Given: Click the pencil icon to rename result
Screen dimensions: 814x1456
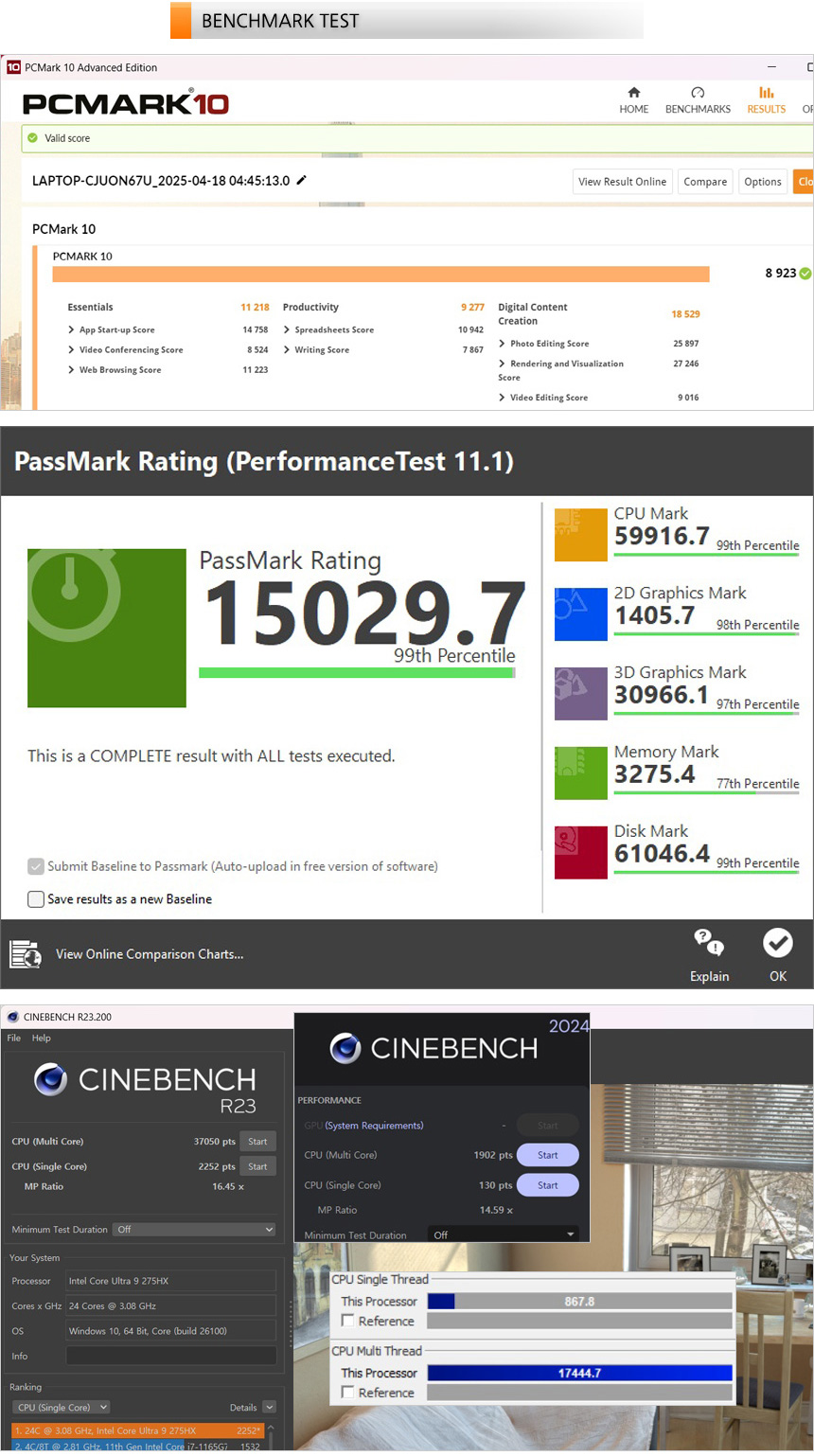Looking at the screenshot, I should click(x=302, y=180).
